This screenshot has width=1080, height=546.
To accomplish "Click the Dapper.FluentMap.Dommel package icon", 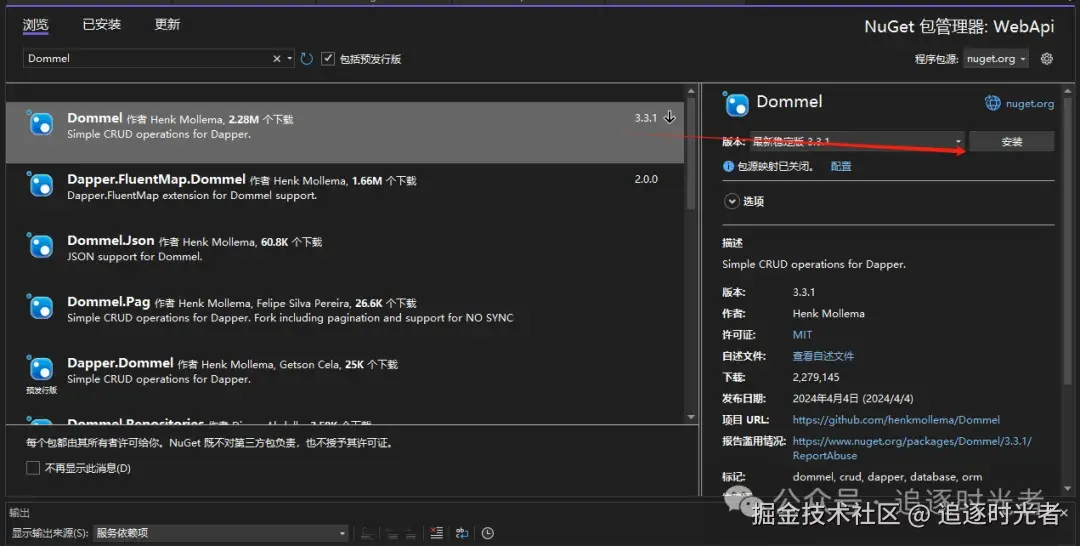I will coord(41,185).
